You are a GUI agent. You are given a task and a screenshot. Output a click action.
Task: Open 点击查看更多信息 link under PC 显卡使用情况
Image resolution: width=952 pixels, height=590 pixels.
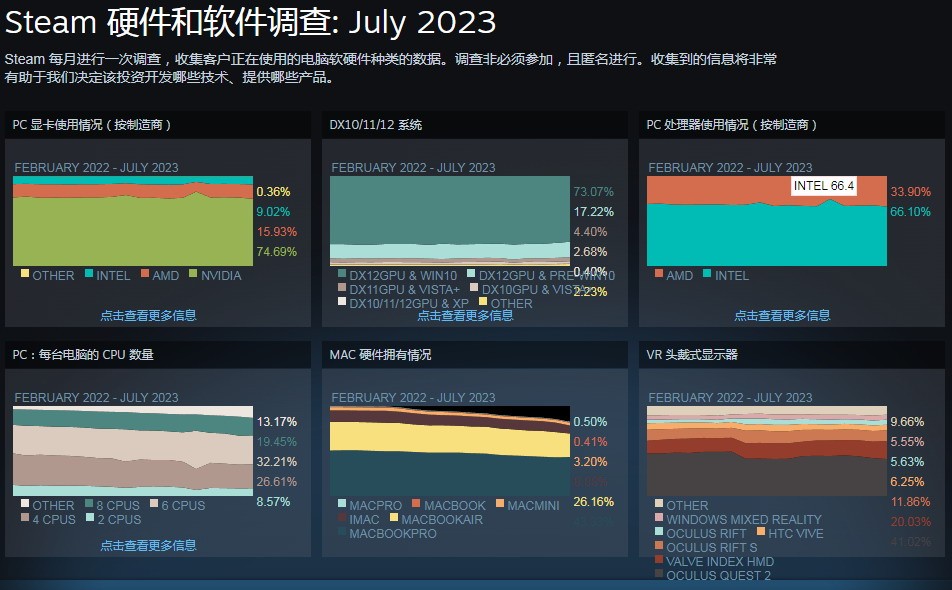tap(148, 315)
